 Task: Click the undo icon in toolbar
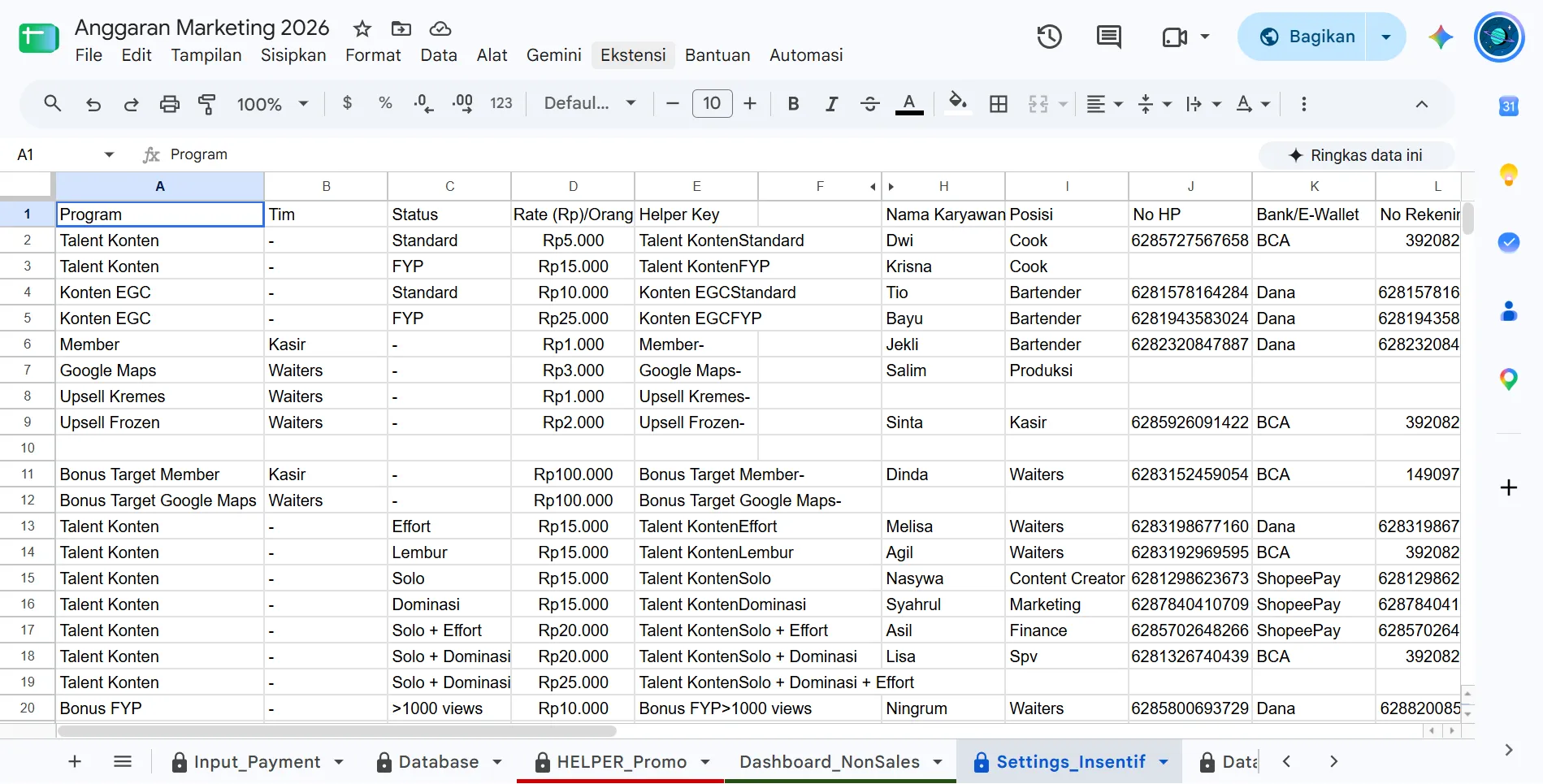tap(93, 104)
